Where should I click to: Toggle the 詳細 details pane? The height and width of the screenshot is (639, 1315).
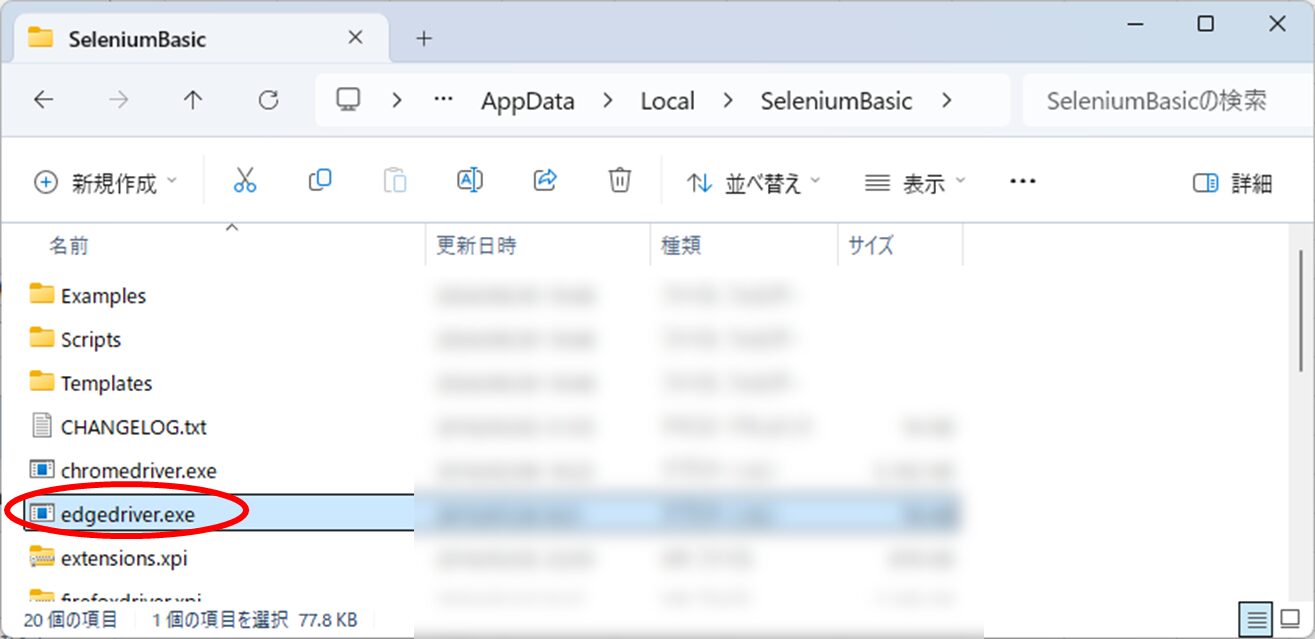click(1232, 183)
